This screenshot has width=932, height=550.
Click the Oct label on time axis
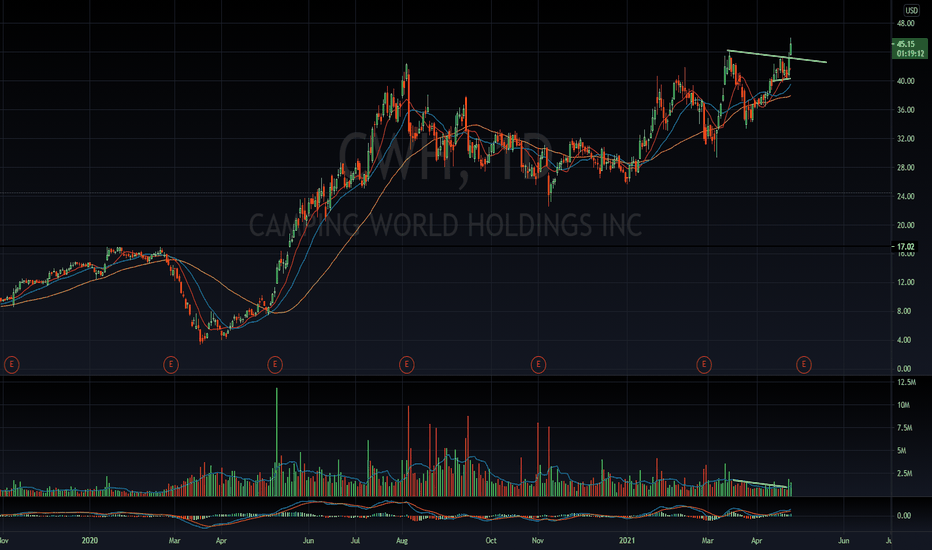click(491, 540)
